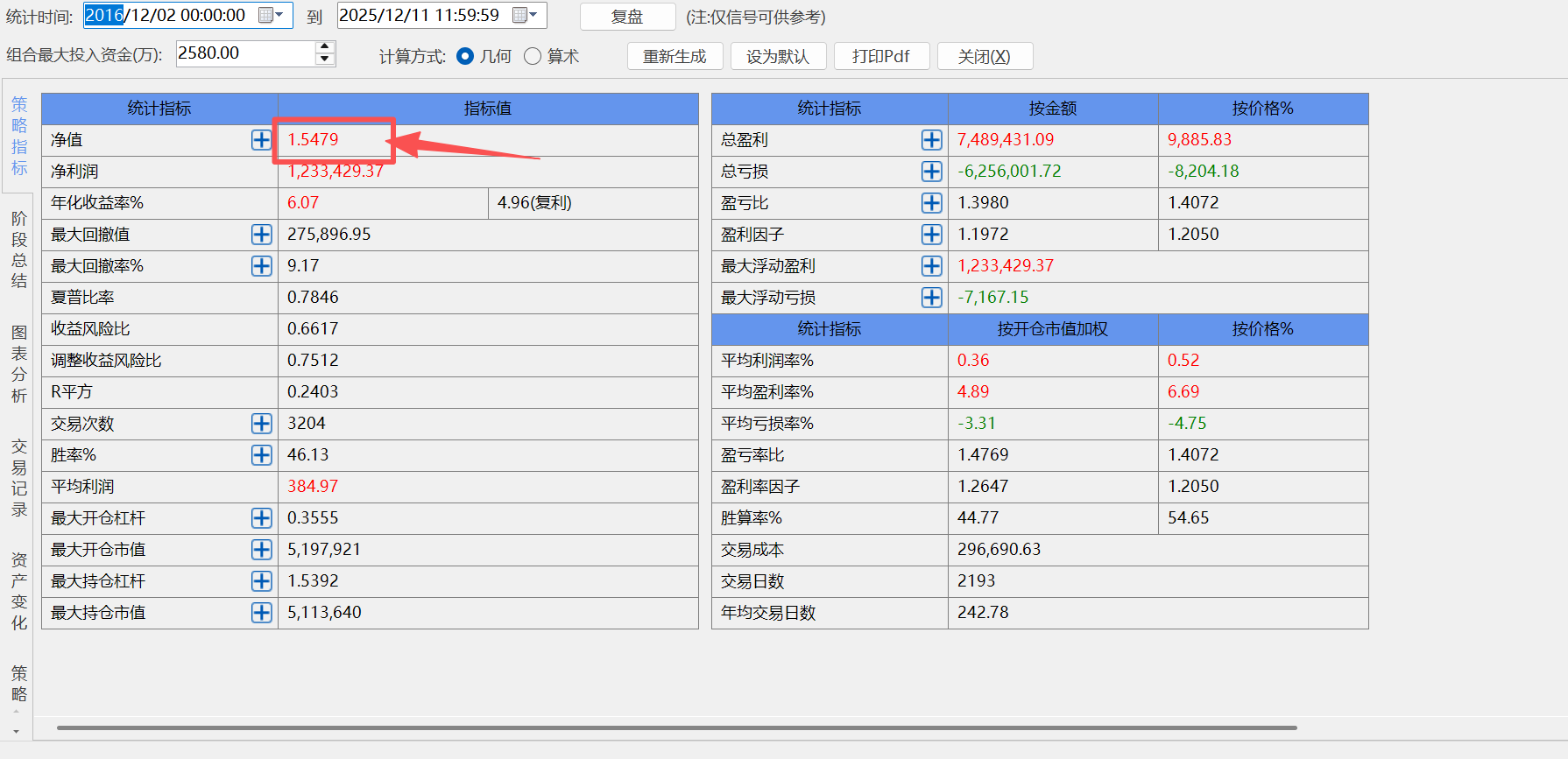This screenshot has width=1568, height=759.
Task: Select the 算术 calculation method
Action: pos(533,56)
